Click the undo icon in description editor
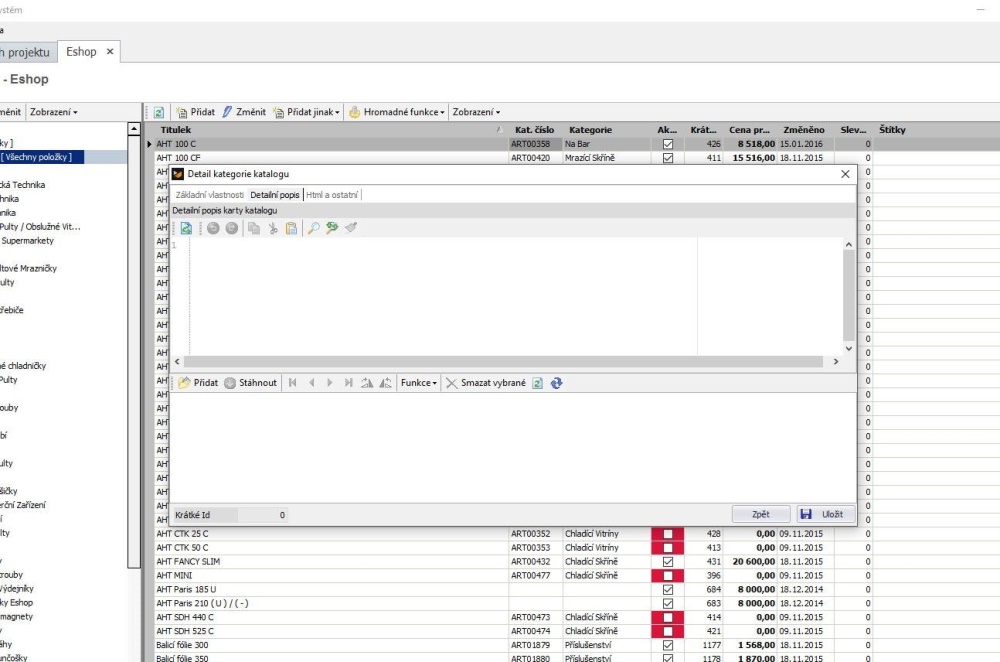Screen dimensions: 1000x662 pyautogui.click(x=213, y=228)
